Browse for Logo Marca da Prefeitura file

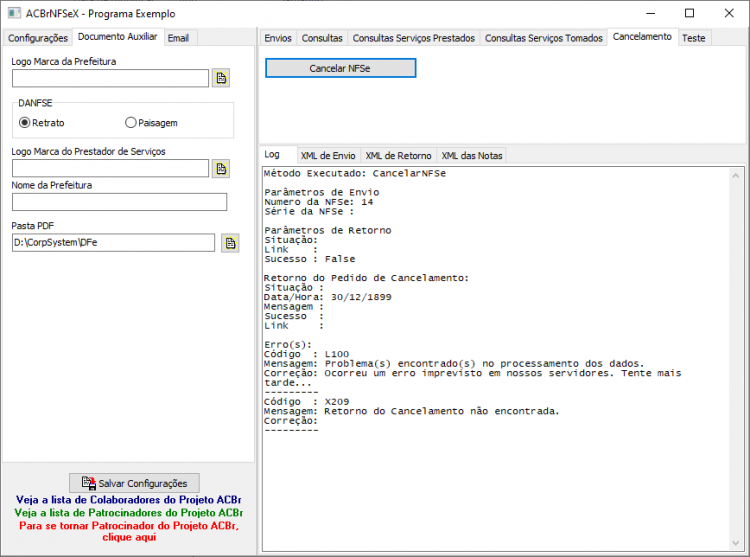(221, 78)
